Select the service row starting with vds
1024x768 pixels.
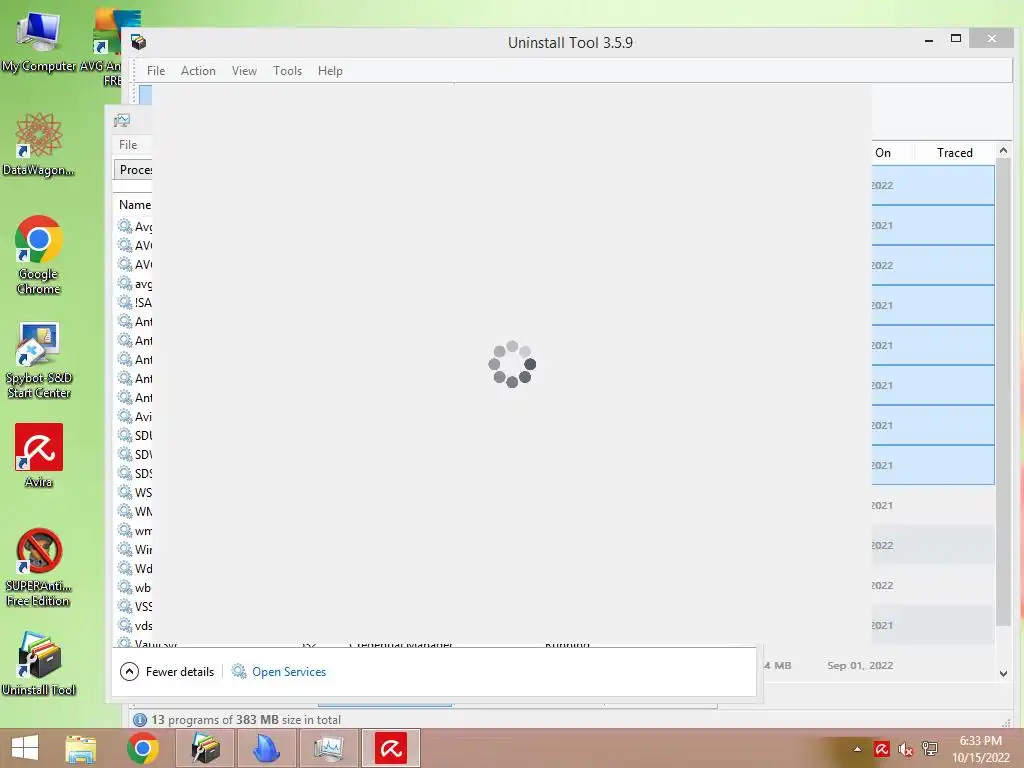(x=134, y=625)
